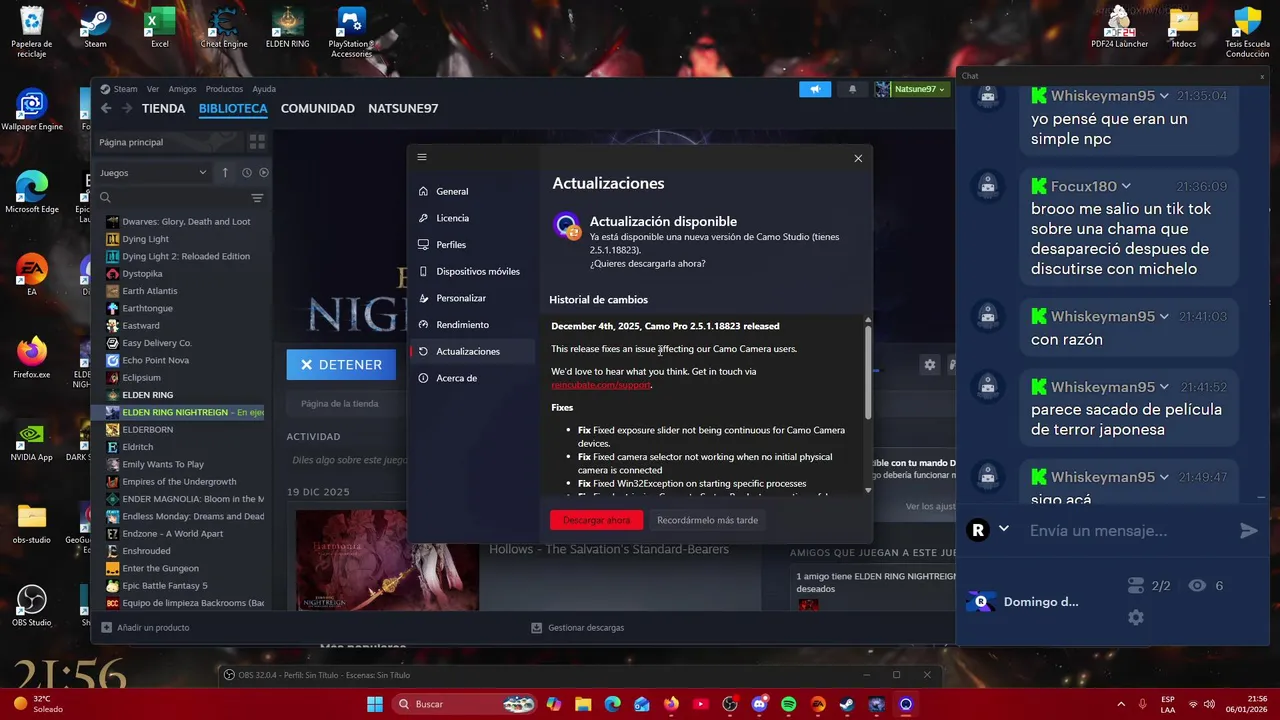Open chat settings gear icon
This screenshot has width=1280, height=720.
1136,617
